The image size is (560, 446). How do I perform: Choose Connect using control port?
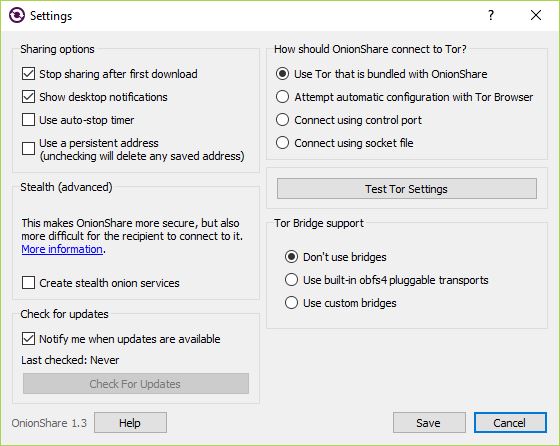click(282, 120)
